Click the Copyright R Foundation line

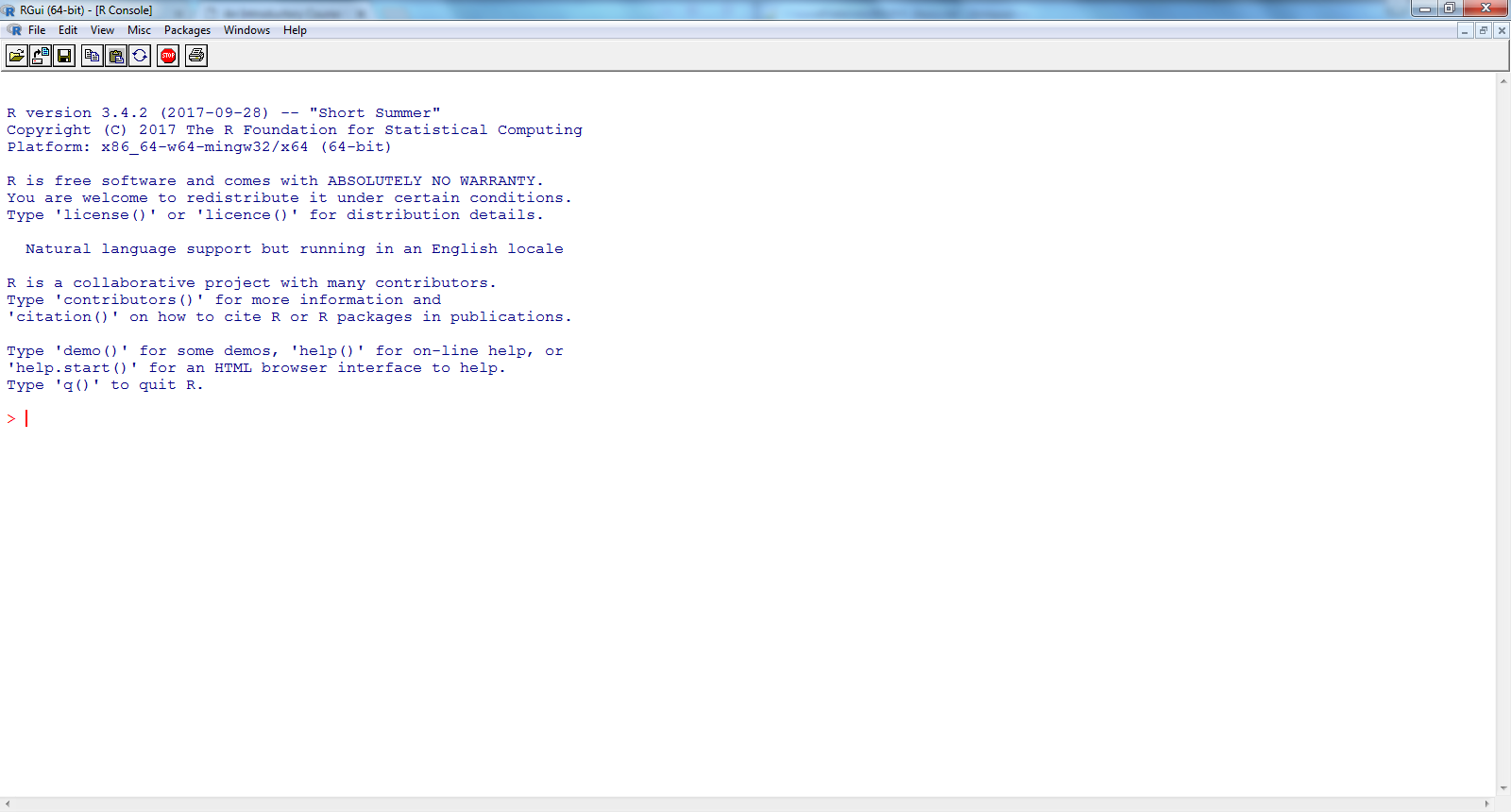click(295, 130)
